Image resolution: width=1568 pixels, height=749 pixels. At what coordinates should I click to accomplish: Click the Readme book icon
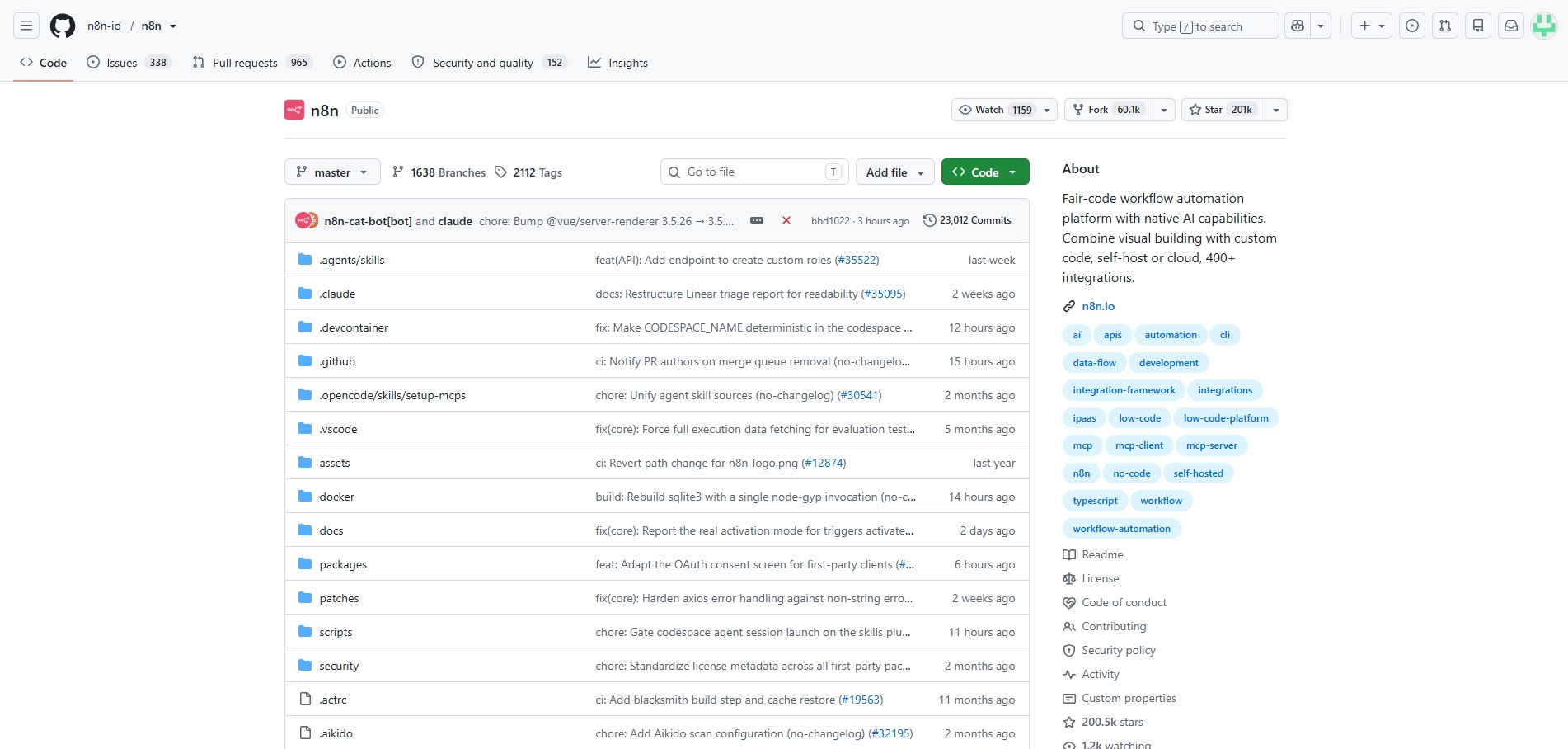pyautogui.click(x=1069, y=554)
